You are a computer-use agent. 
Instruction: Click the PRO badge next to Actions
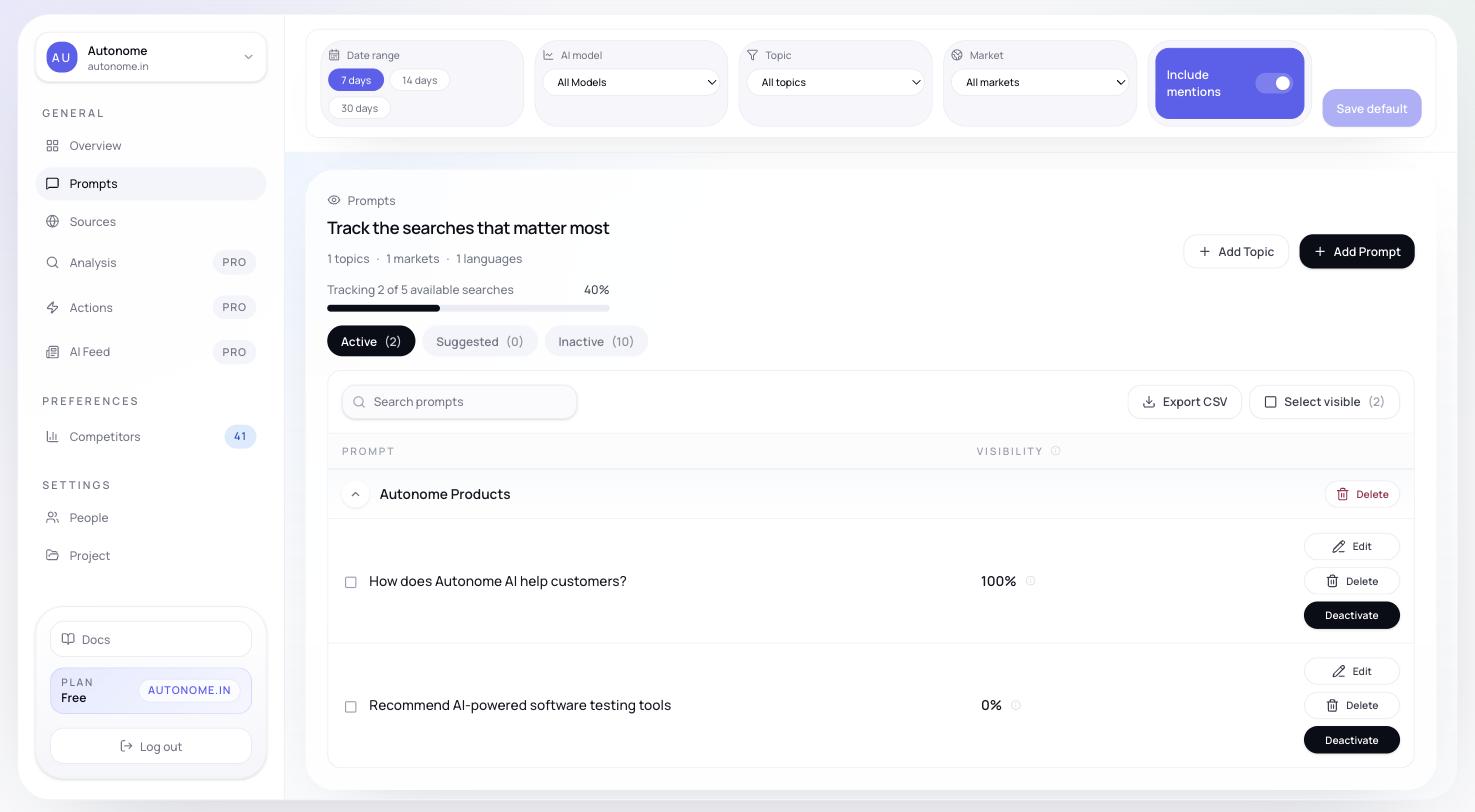[x=234, y=308]
